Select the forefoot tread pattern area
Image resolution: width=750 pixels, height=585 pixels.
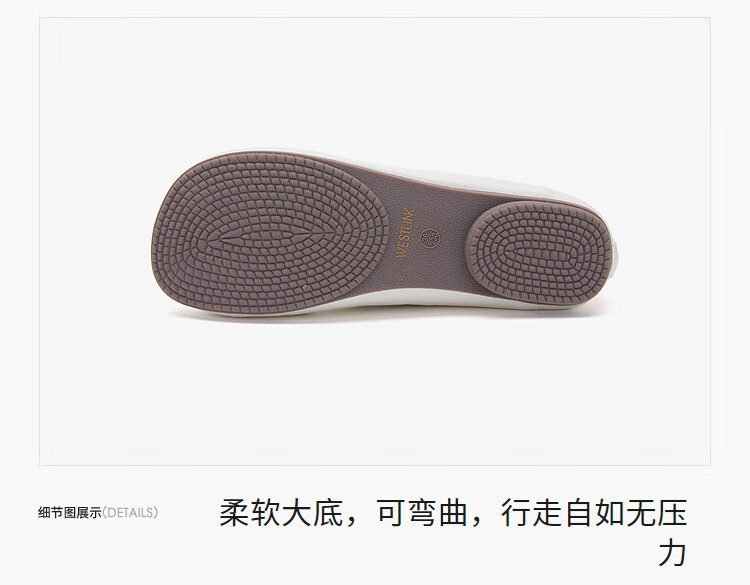click(270, 234)
